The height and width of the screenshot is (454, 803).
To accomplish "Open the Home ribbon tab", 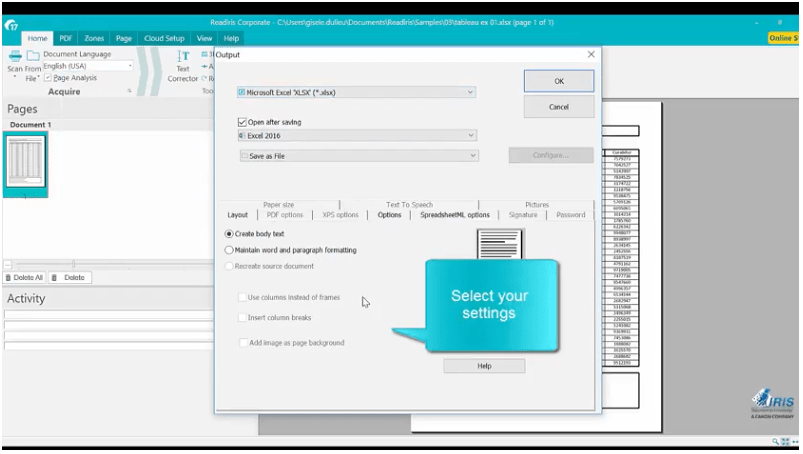I will (37, 38).
